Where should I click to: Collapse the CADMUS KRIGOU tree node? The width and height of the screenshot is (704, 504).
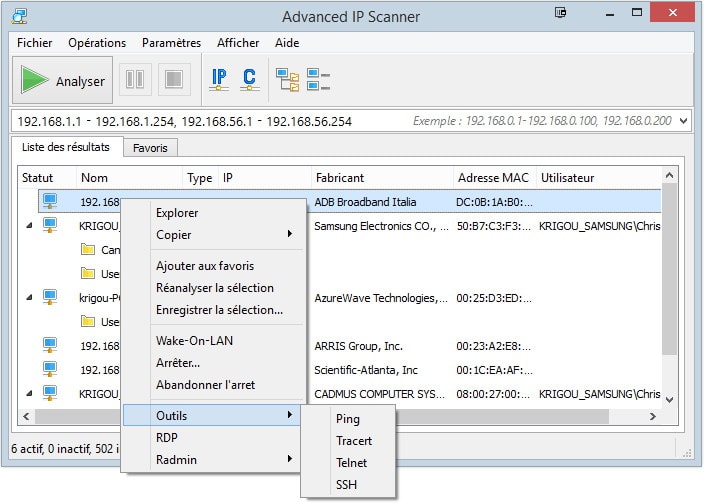[30, 393]
